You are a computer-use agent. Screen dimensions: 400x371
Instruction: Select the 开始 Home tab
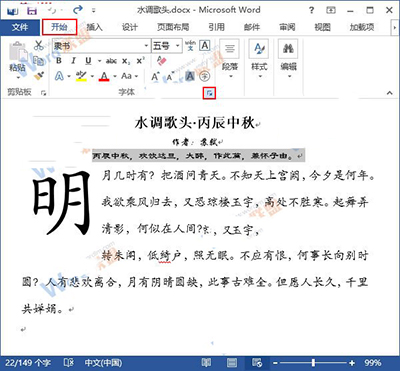pyautogui.click(x=59, y=27)
